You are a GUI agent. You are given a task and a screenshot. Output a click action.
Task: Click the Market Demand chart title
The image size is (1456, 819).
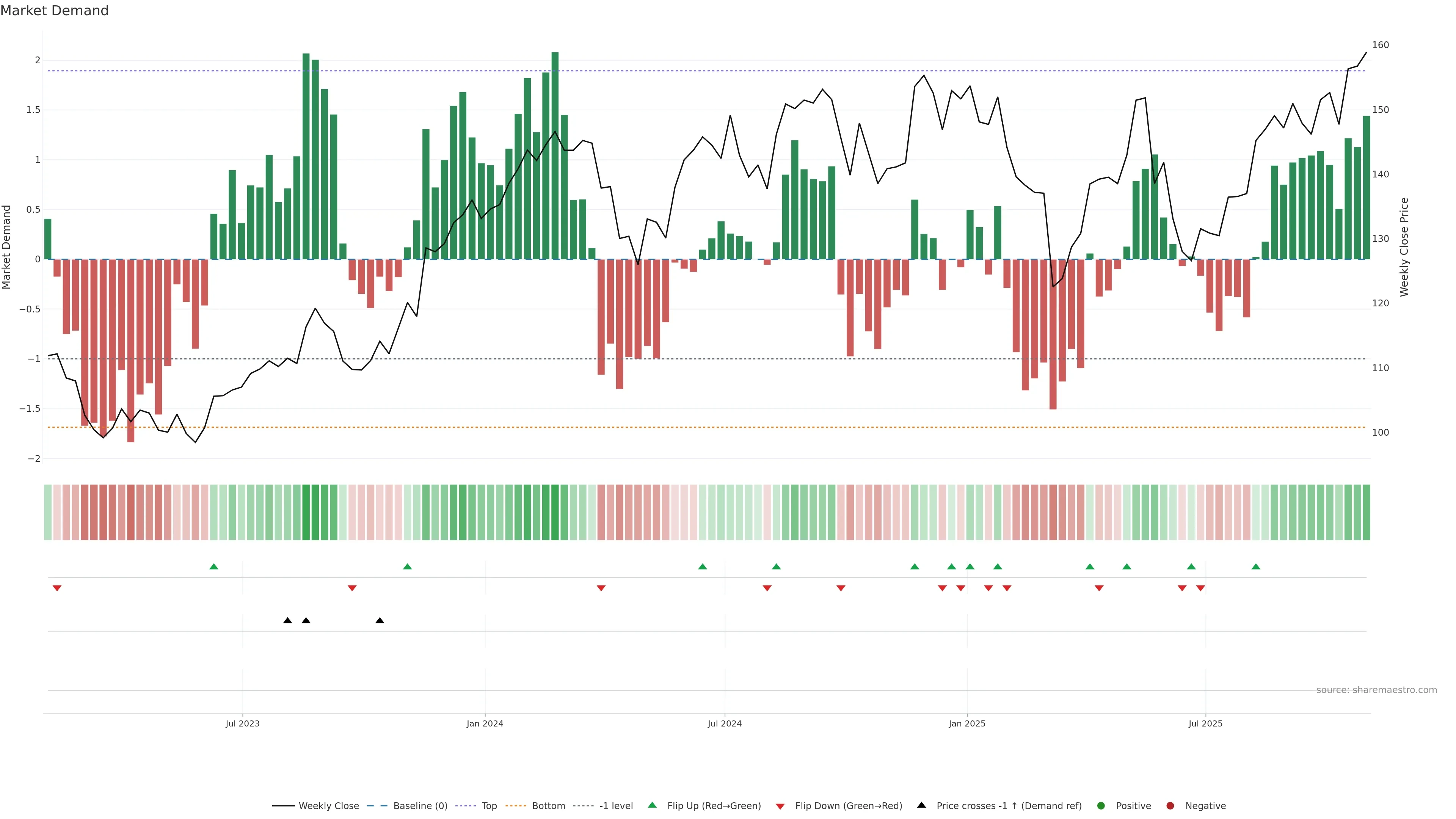pos(54,11)
